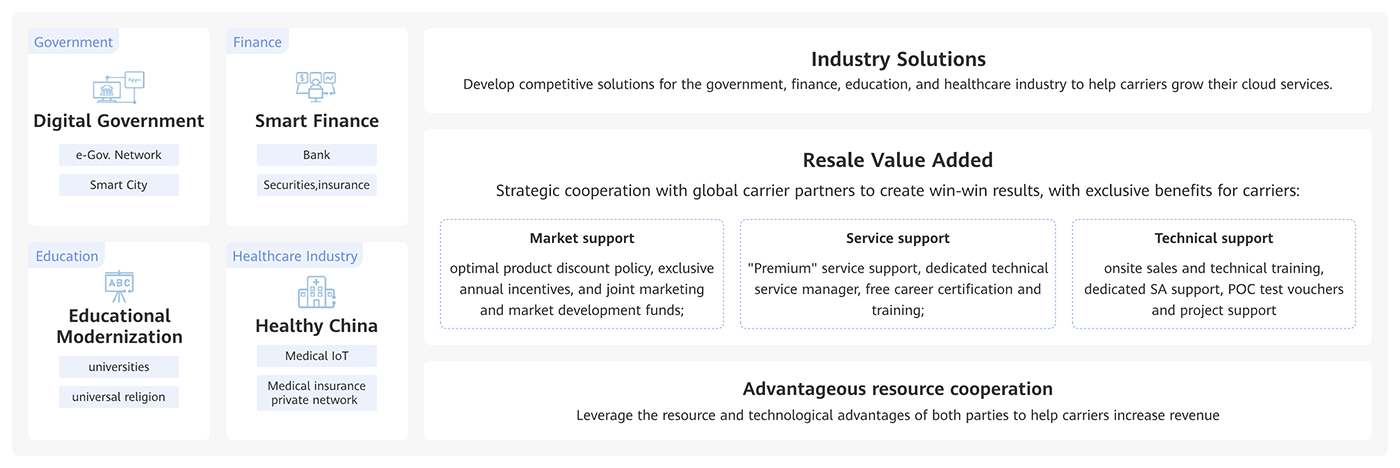Click the Healthy China hospital icon

coord(316,293)
